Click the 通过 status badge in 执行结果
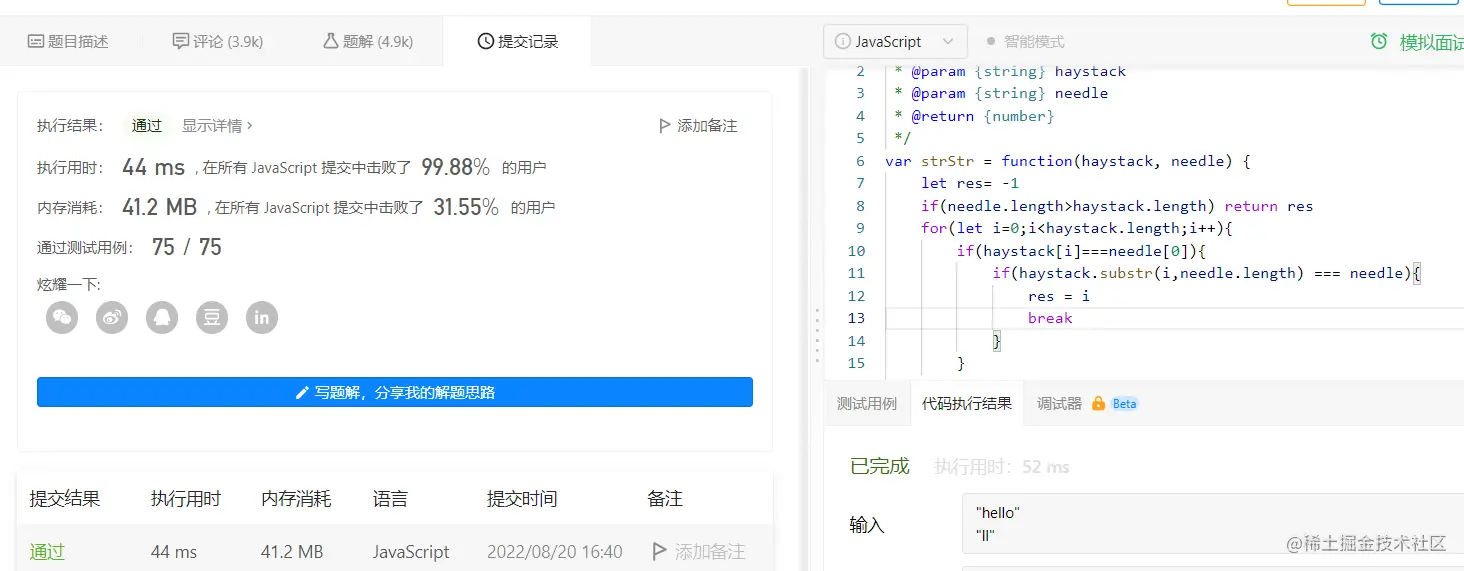 click(x=147, y=126)
